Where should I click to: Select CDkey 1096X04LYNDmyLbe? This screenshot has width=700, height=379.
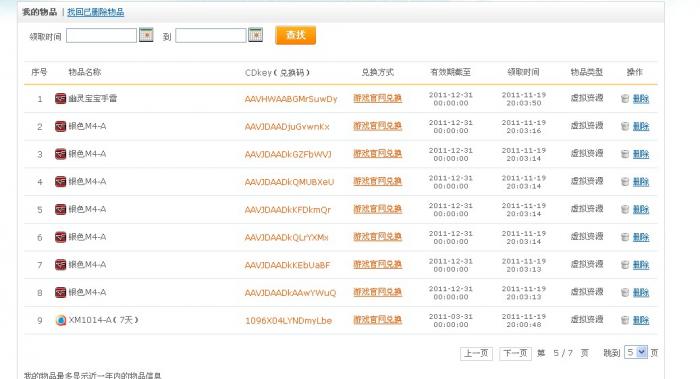click(288, 321)
